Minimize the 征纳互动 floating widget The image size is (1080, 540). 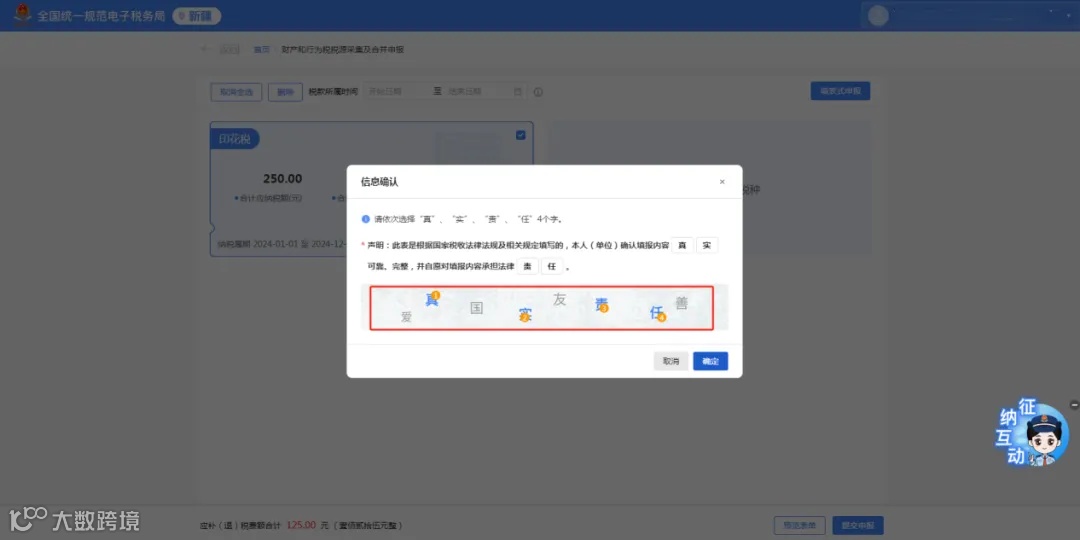[x=1074, y=406]
